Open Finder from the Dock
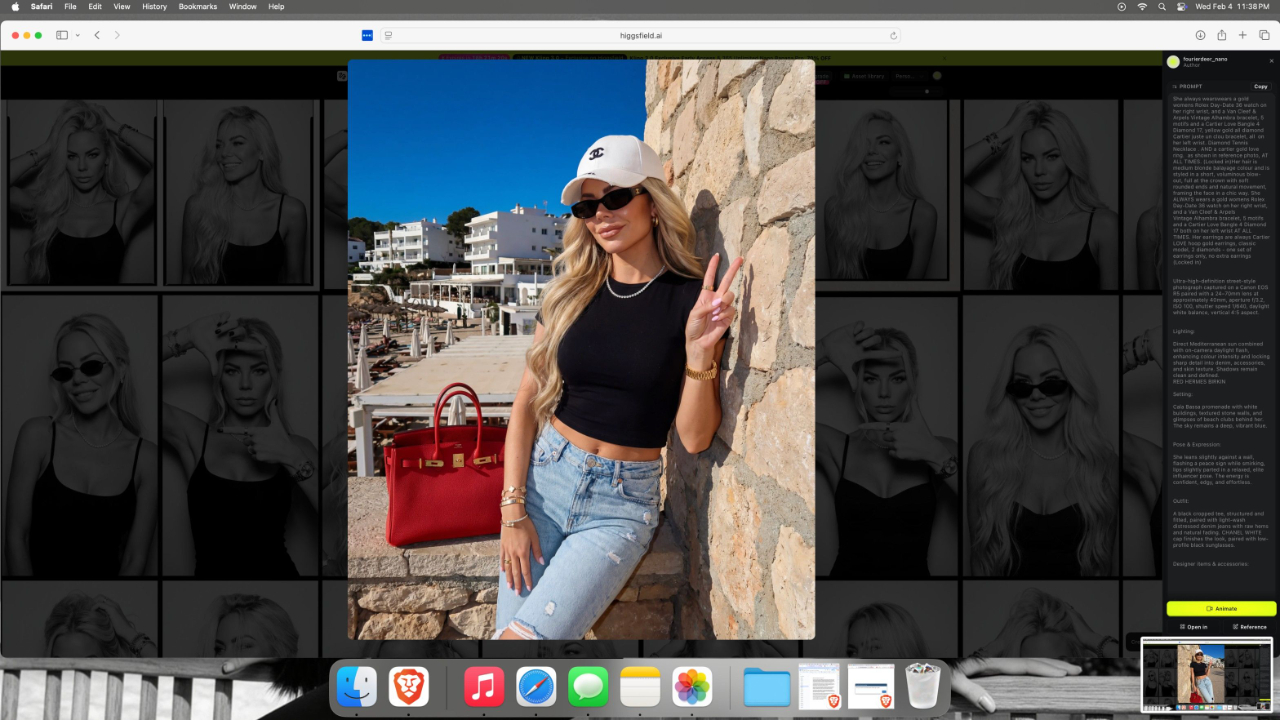Screen dimensions: 1280x720 click(x=357, y=687)
